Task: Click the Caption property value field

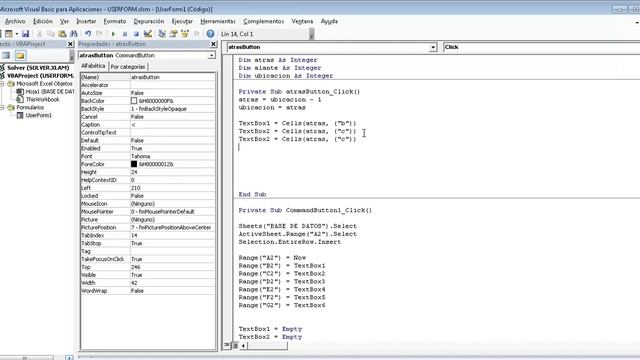Action: 172,124
